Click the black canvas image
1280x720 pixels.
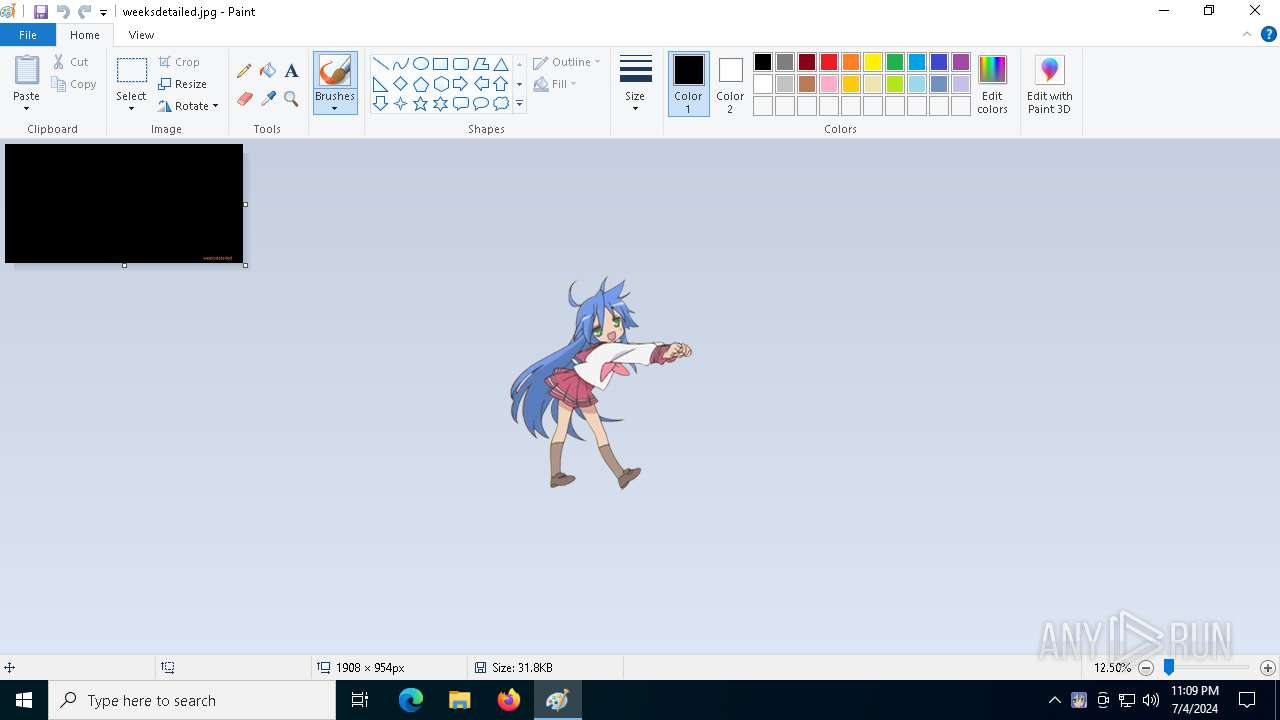124,204
